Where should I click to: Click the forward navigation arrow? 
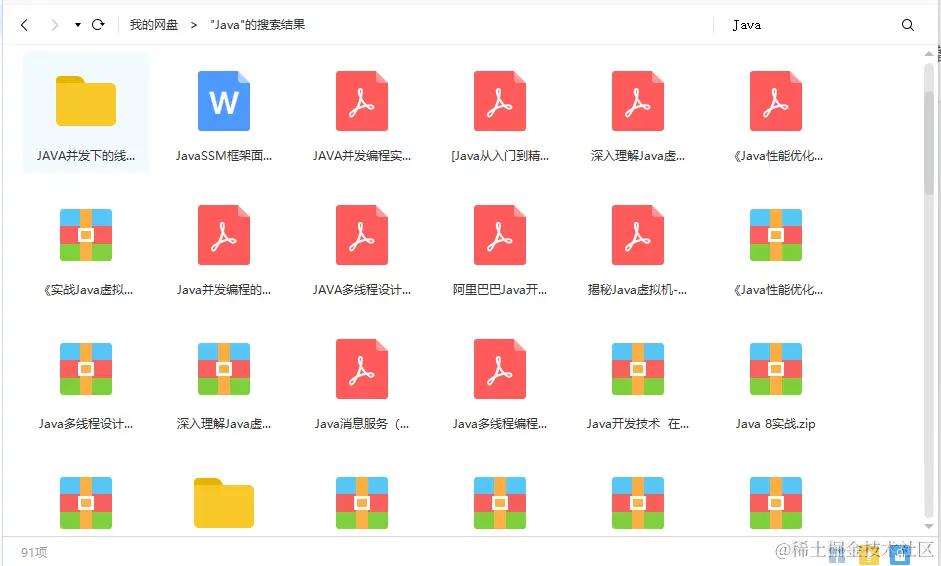[55, 25]
